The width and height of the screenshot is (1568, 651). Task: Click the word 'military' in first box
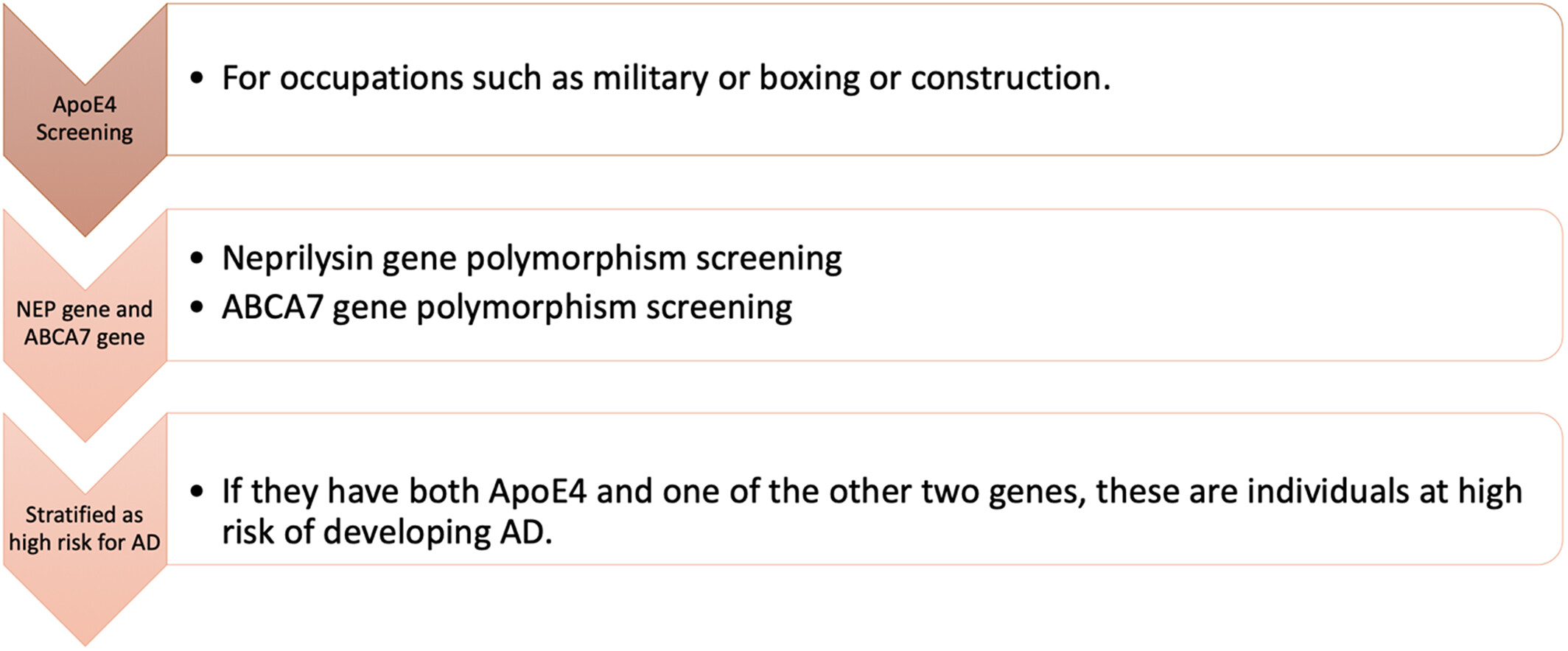[x=651, y=80]
